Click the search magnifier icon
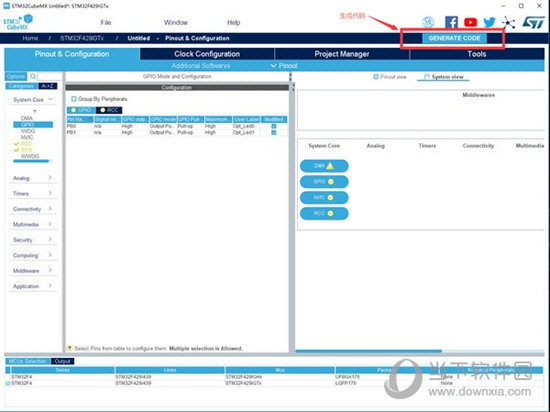This screenshot has height=412, width=550. [x=33, y=76]
